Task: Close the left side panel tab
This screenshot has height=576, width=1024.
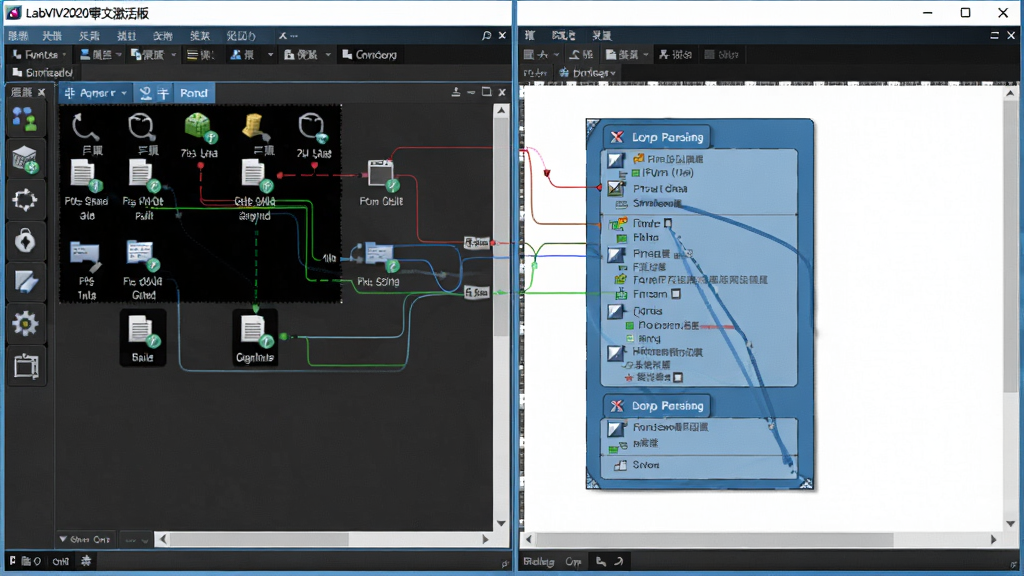Action: coord(41,93)
